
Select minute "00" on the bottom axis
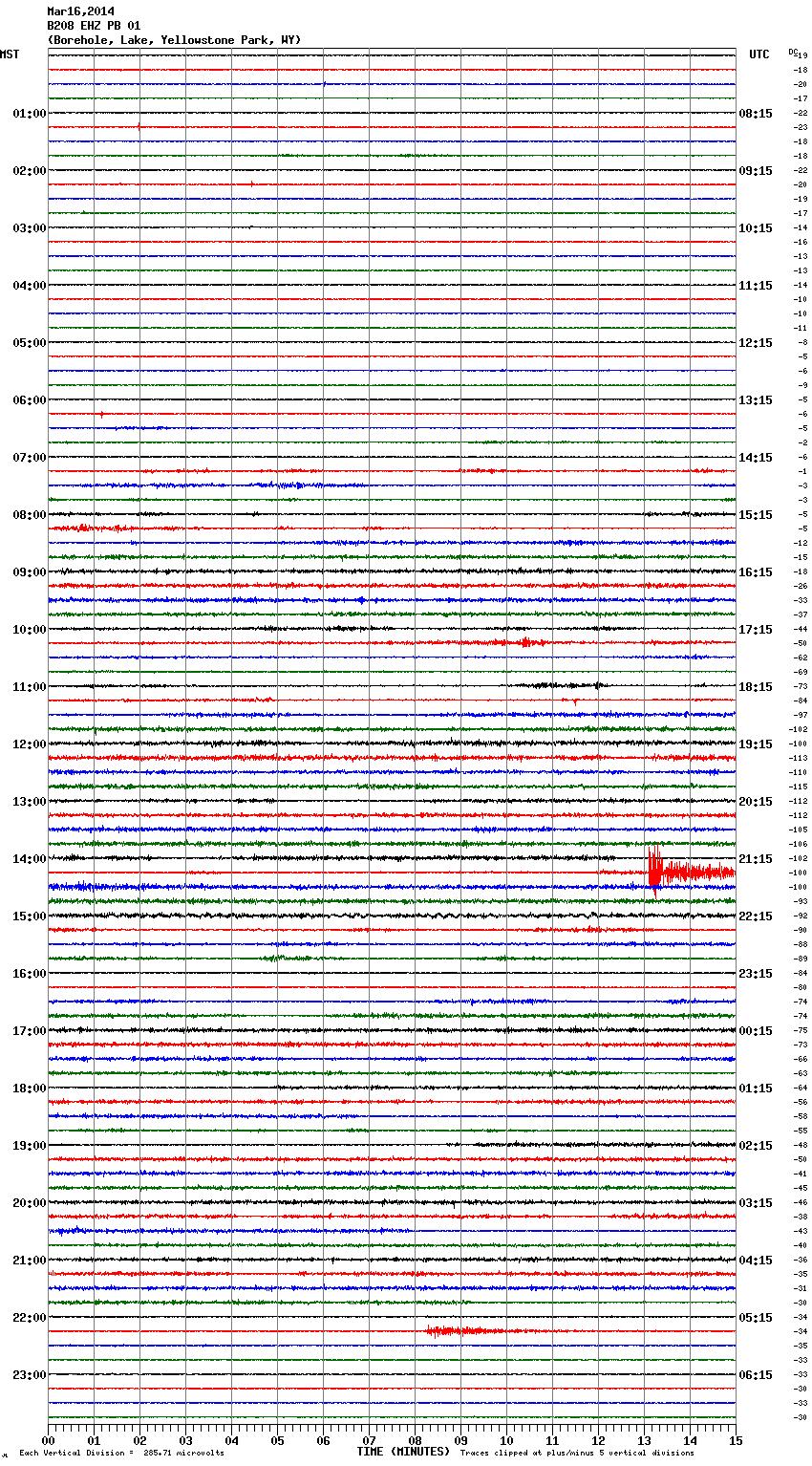click(49, 1440)
